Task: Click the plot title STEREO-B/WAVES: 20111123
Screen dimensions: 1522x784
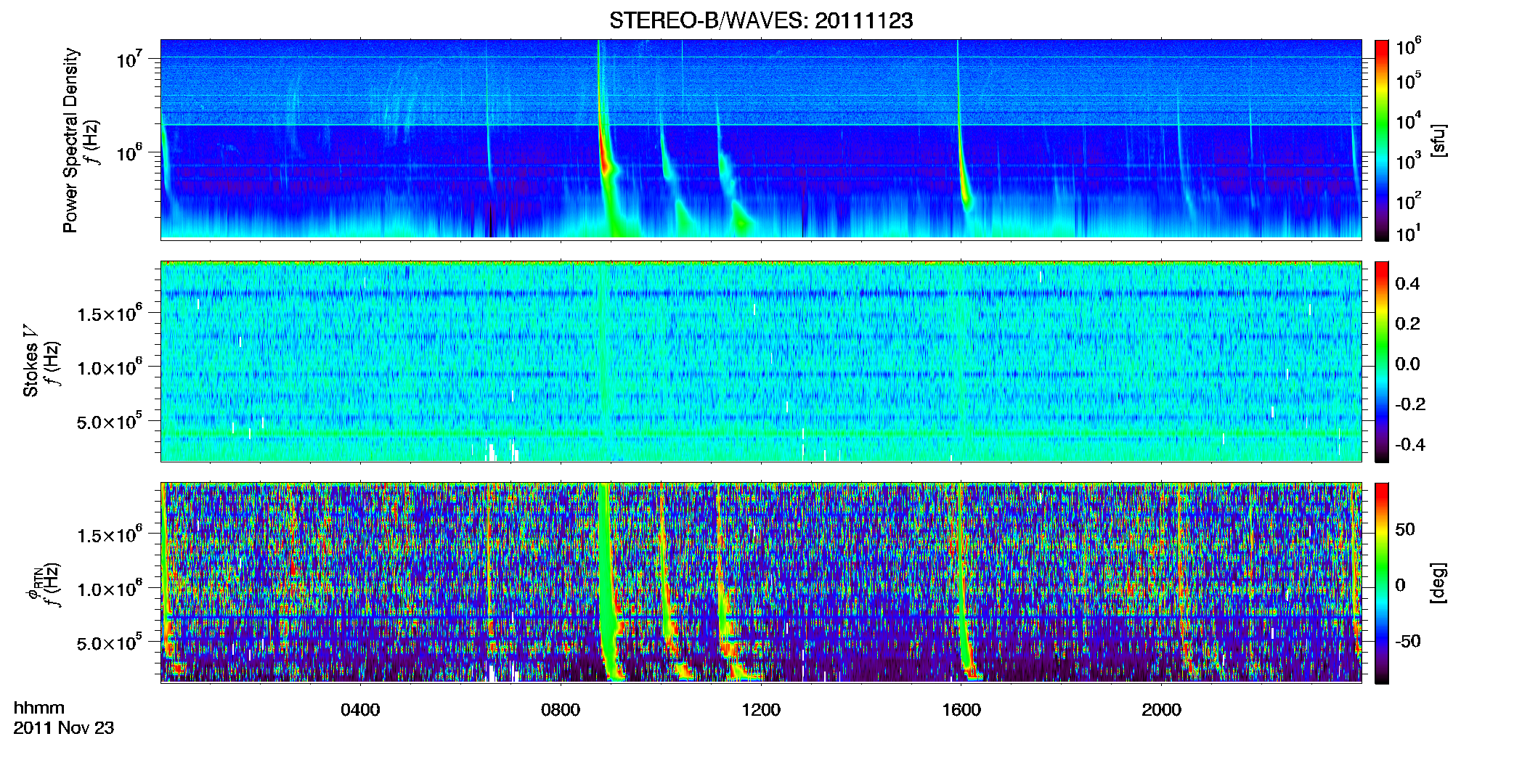Action: point(761,21)
